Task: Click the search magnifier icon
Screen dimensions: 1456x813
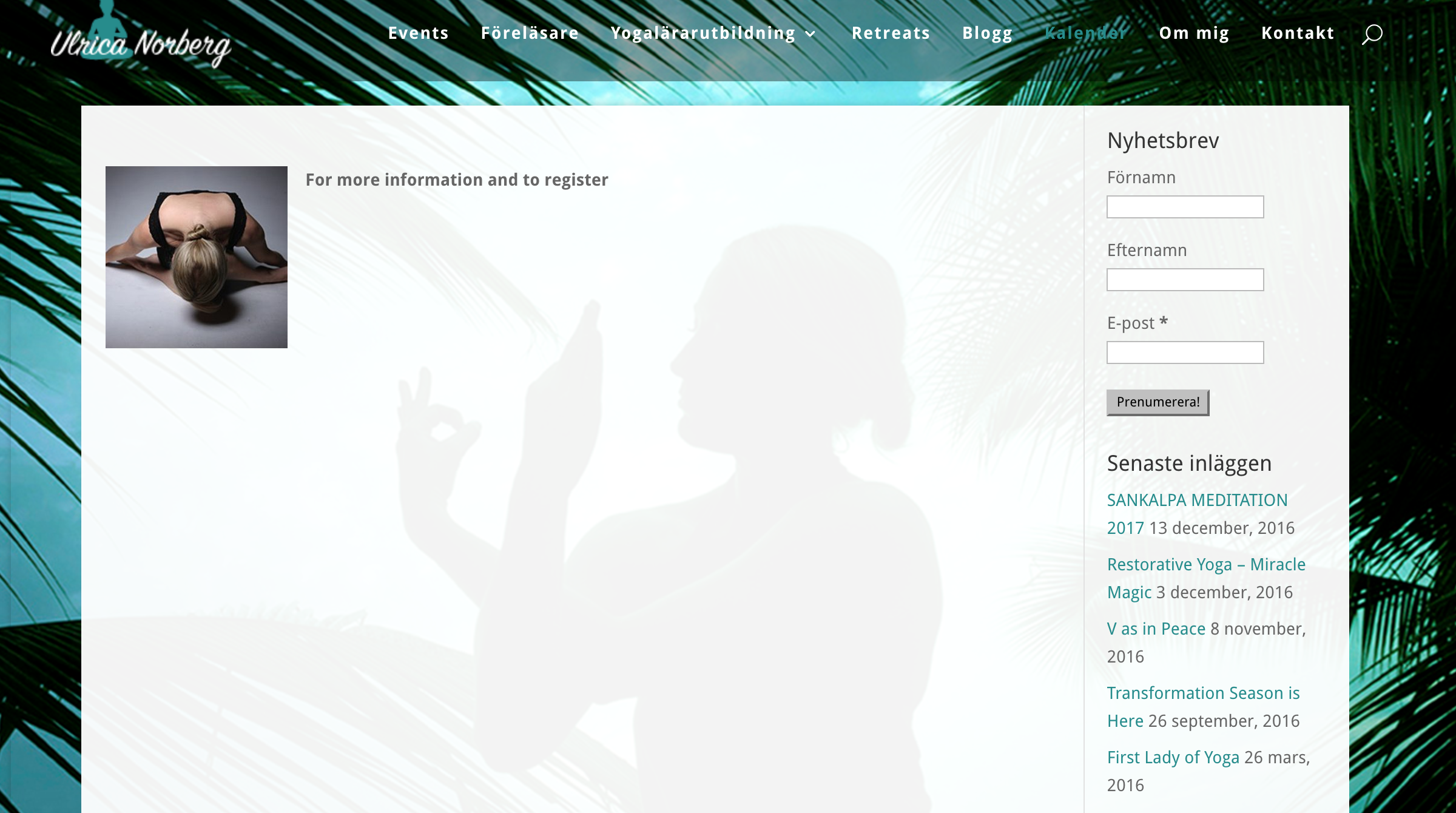Action: 1372,34
